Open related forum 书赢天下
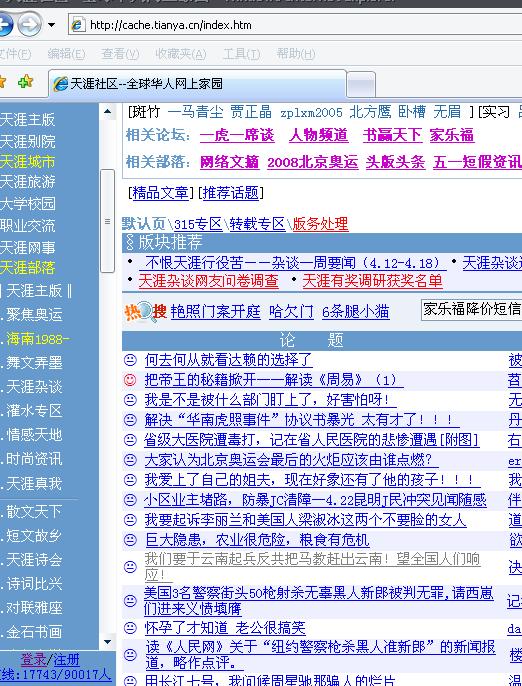The width and height of the screenshot is (522, 686). 392,135
